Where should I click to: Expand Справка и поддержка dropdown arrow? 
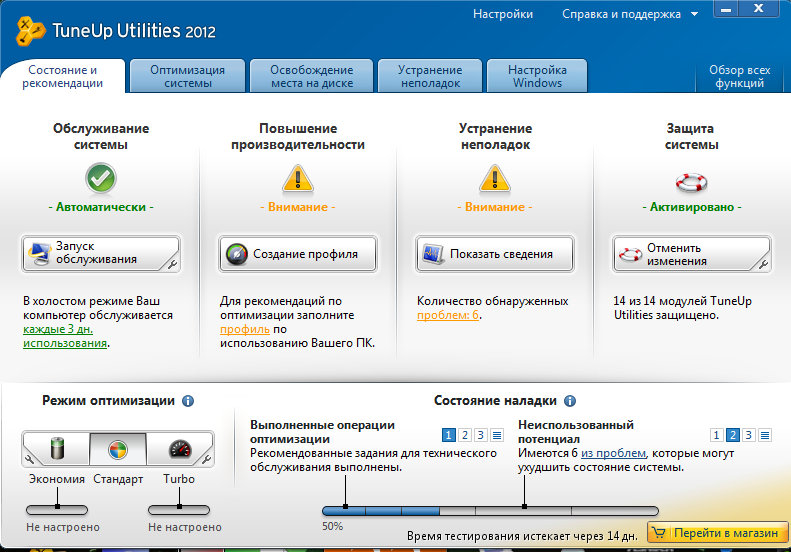pyautogui.click(x=695, y=14)
